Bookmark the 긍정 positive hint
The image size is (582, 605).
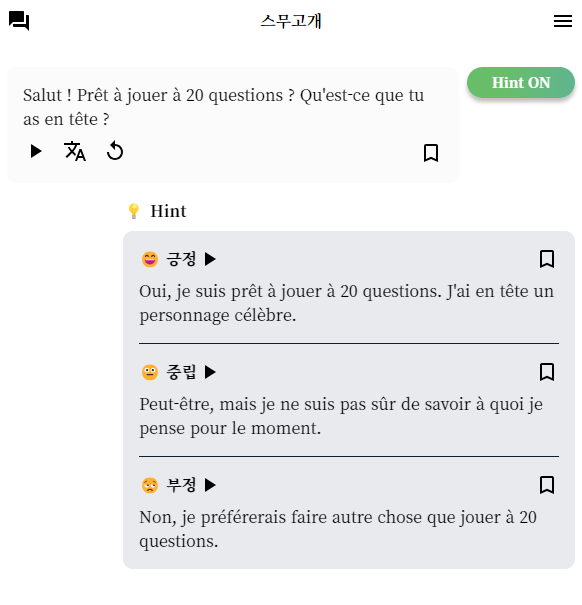546,259
